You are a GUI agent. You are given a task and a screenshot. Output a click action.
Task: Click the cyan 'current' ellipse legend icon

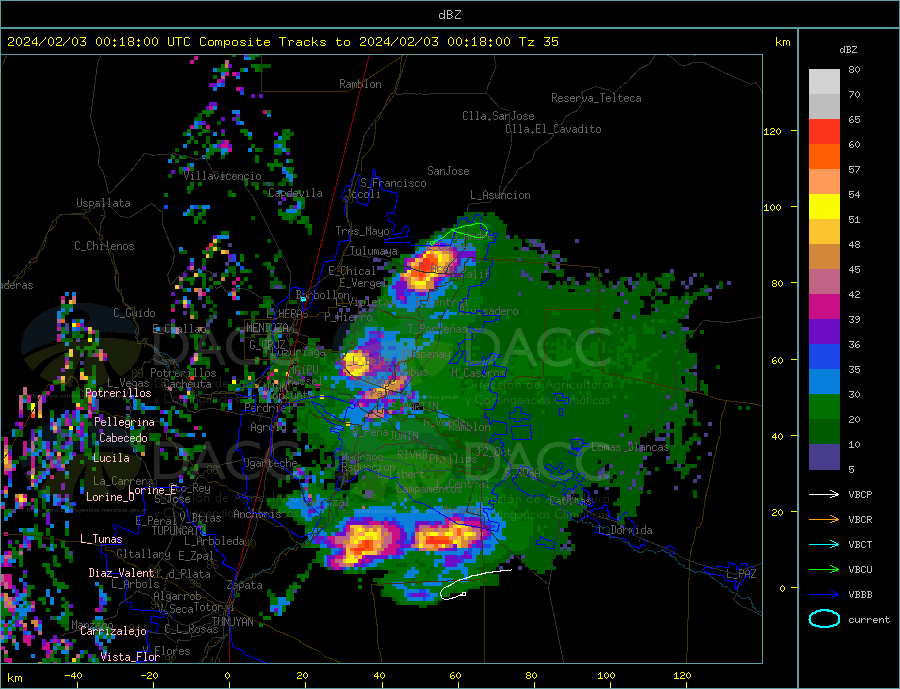(x=824, y=619)
